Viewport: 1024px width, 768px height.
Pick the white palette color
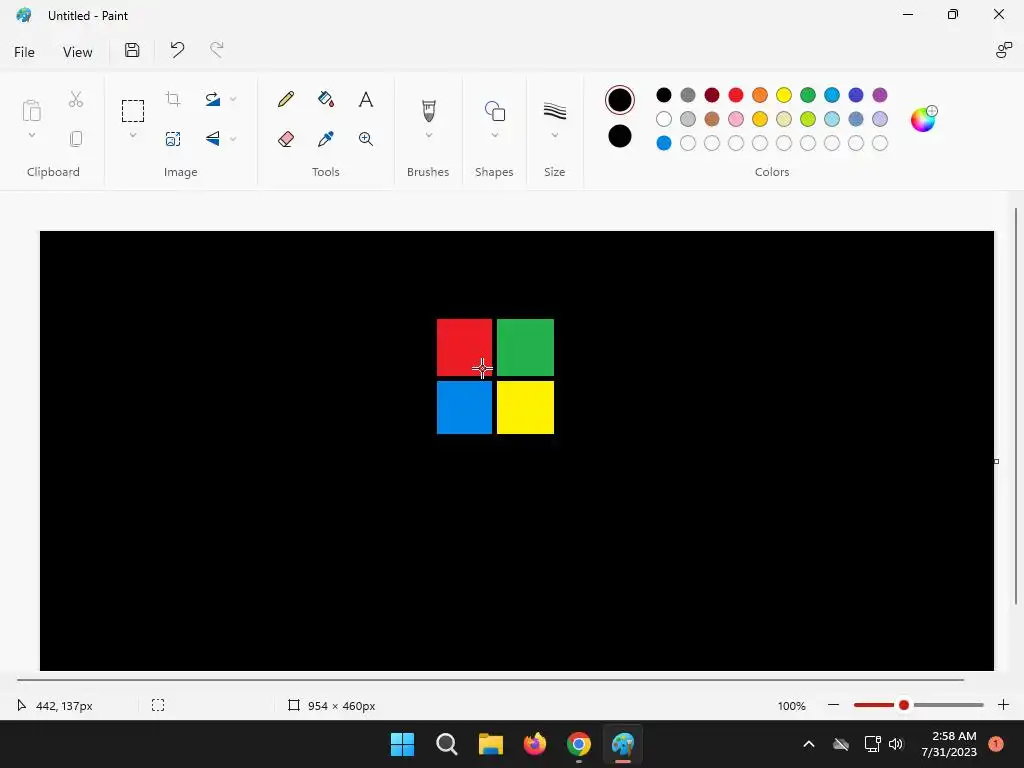(x=664, y=119)
